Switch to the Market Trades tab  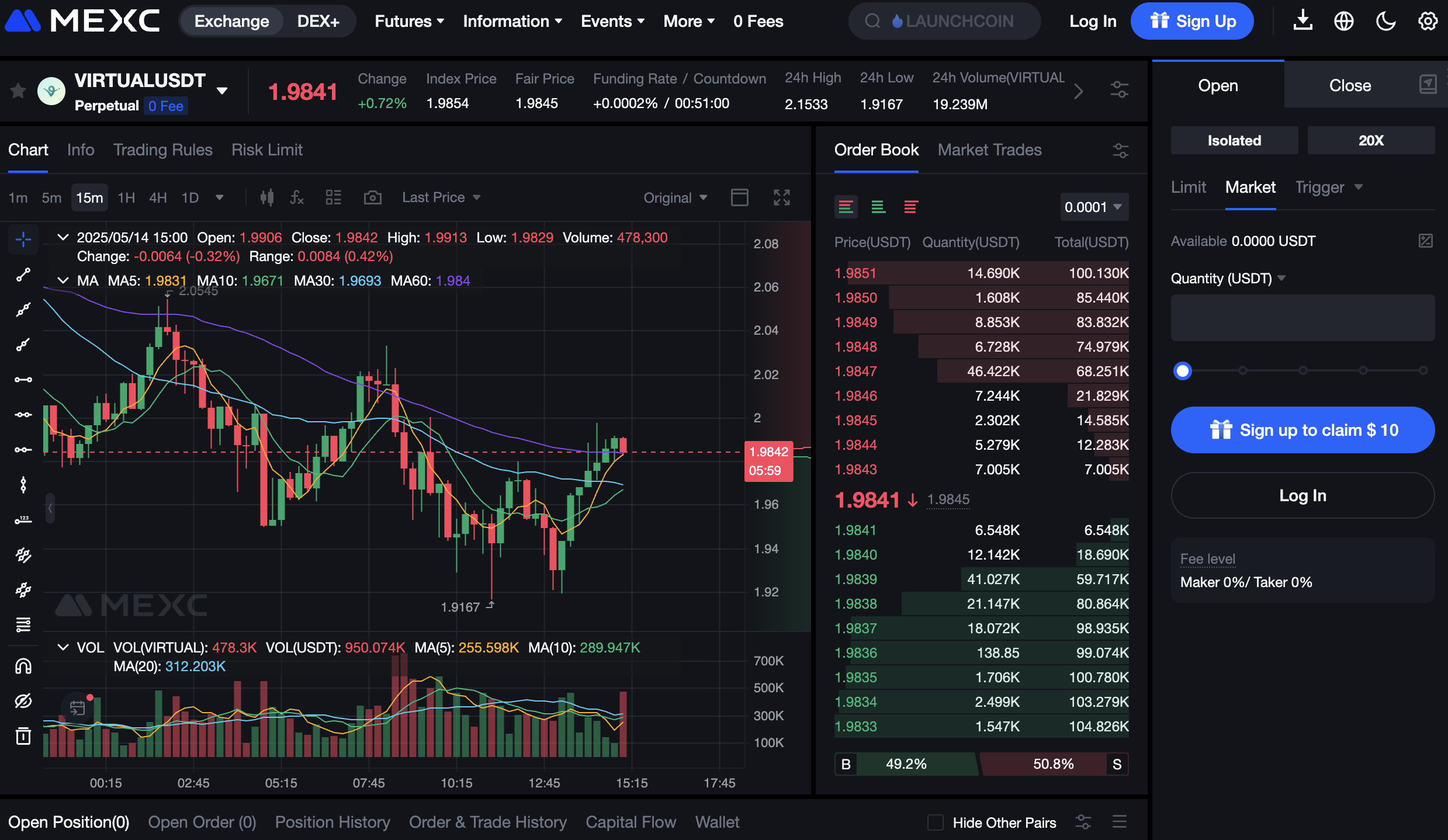click(989, 150)
